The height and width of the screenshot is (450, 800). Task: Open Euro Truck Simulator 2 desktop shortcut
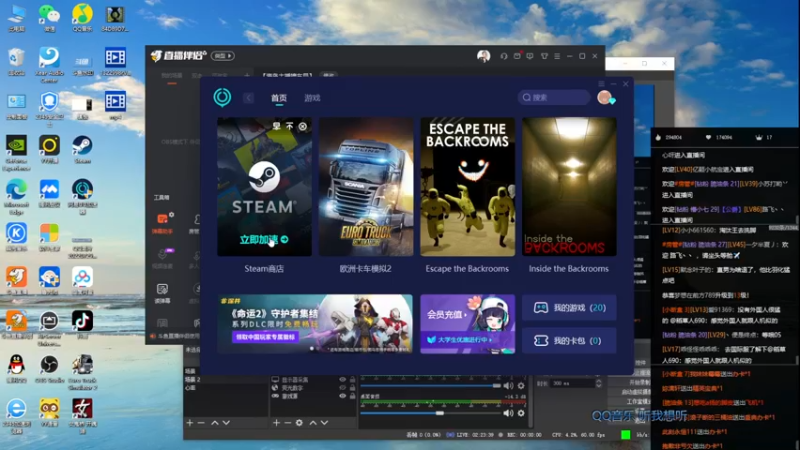82,373
